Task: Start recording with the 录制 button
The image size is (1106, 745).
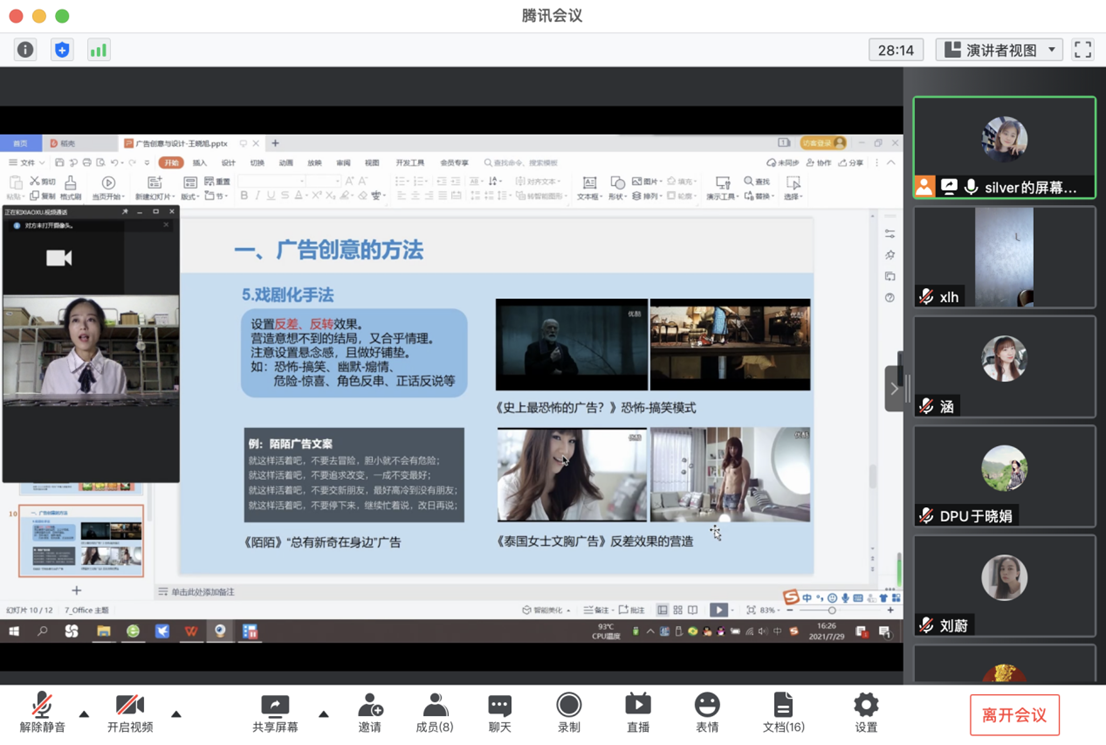Action: point(569,713)
